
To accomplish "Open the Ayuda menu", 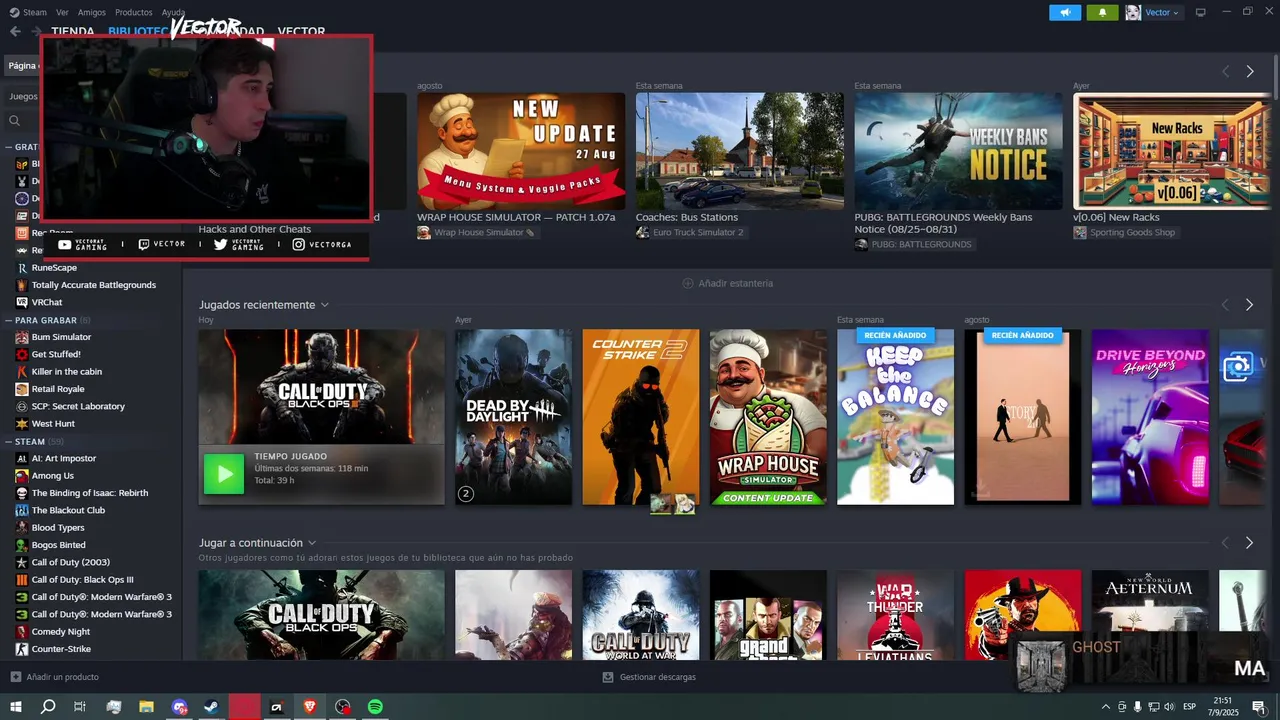I will point(173,12).
